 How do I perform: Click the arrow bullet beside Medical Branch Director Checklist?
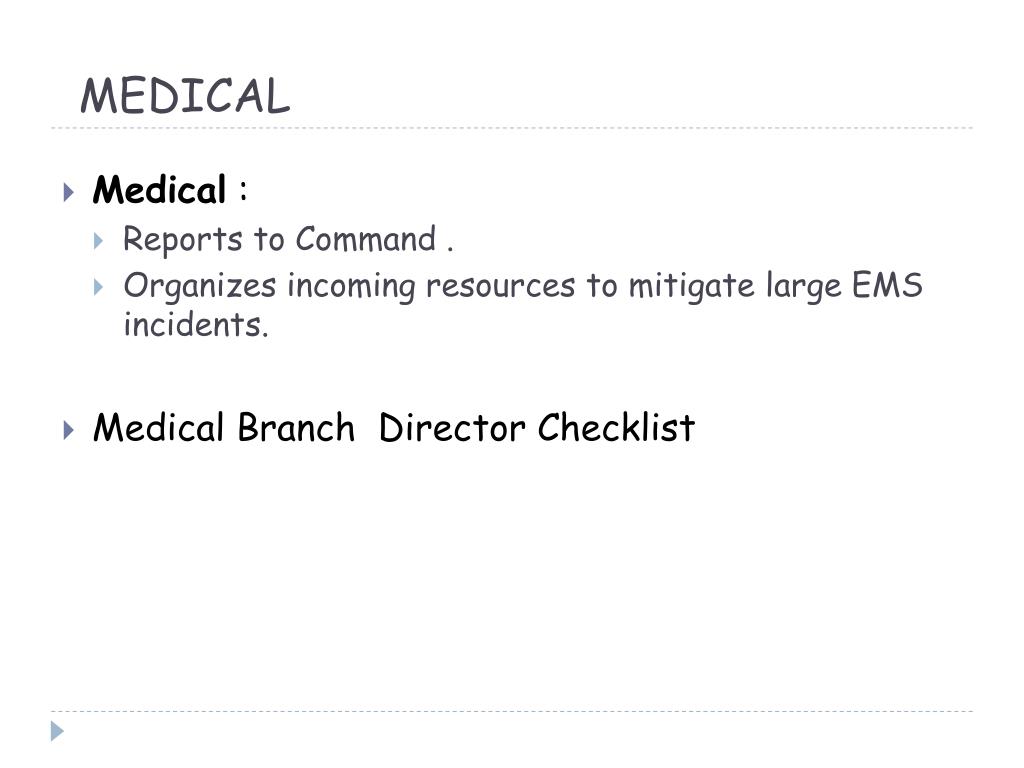tap(69, 430)
